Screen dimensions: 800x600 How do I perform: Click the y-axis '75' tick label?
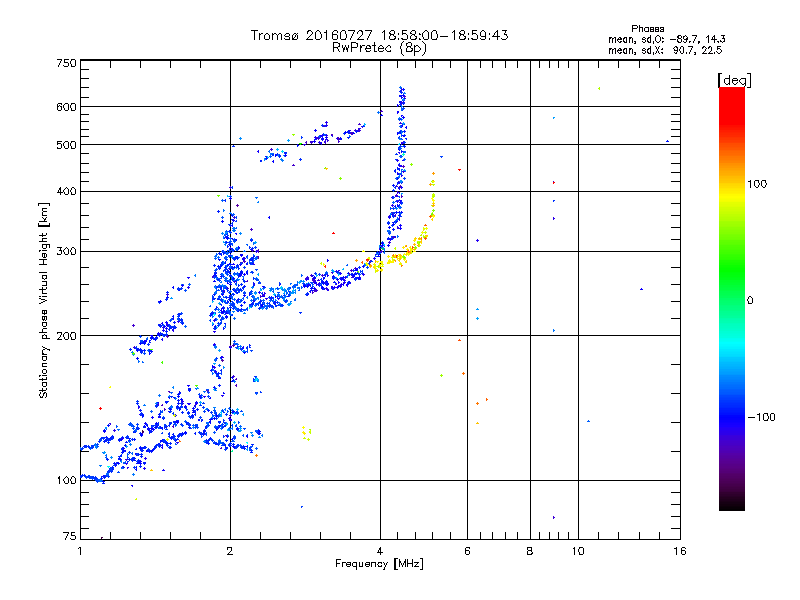tap(69, 536)
